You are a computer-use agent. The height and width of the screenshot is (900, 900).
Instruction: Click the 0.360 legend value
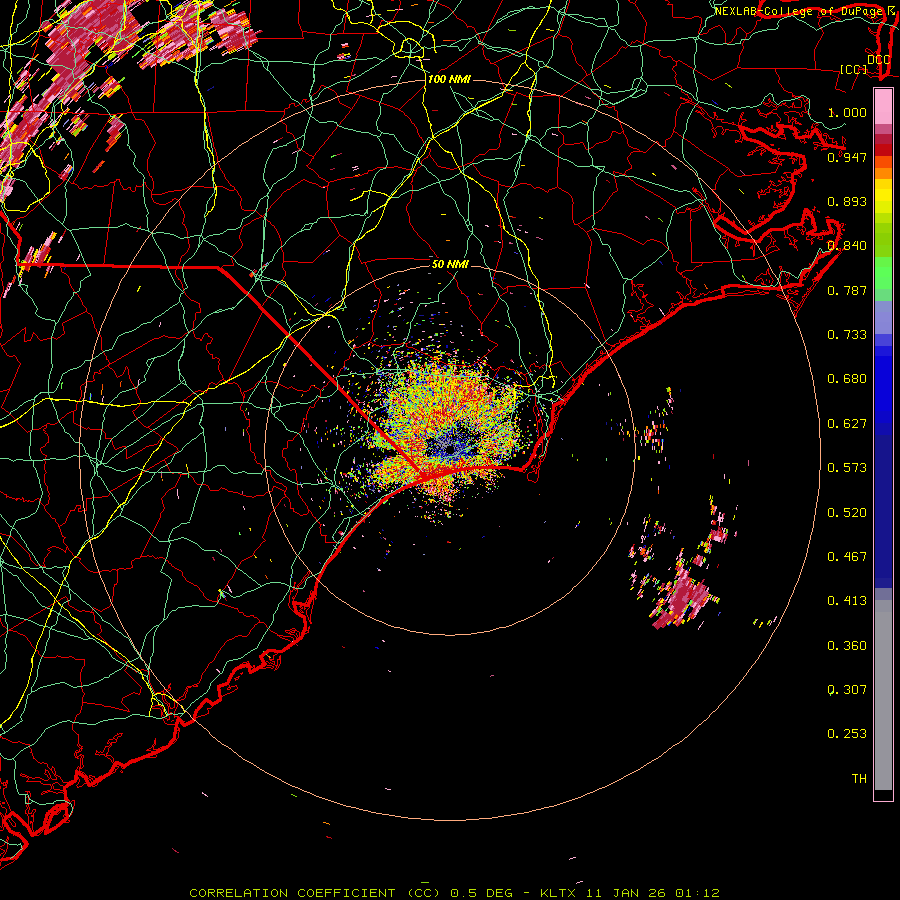pyautogui.click(x=847, y=646)
